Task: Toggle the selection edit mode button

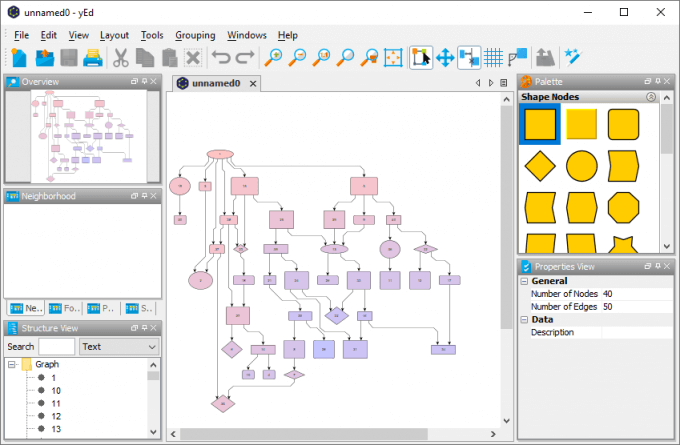Action: (421, 57)
